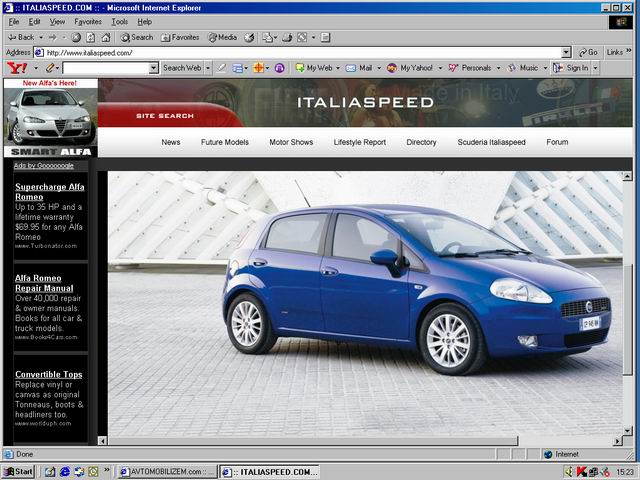Open the View menu
The width and height of the screenshot is (640, 480).
click(57, 22)
